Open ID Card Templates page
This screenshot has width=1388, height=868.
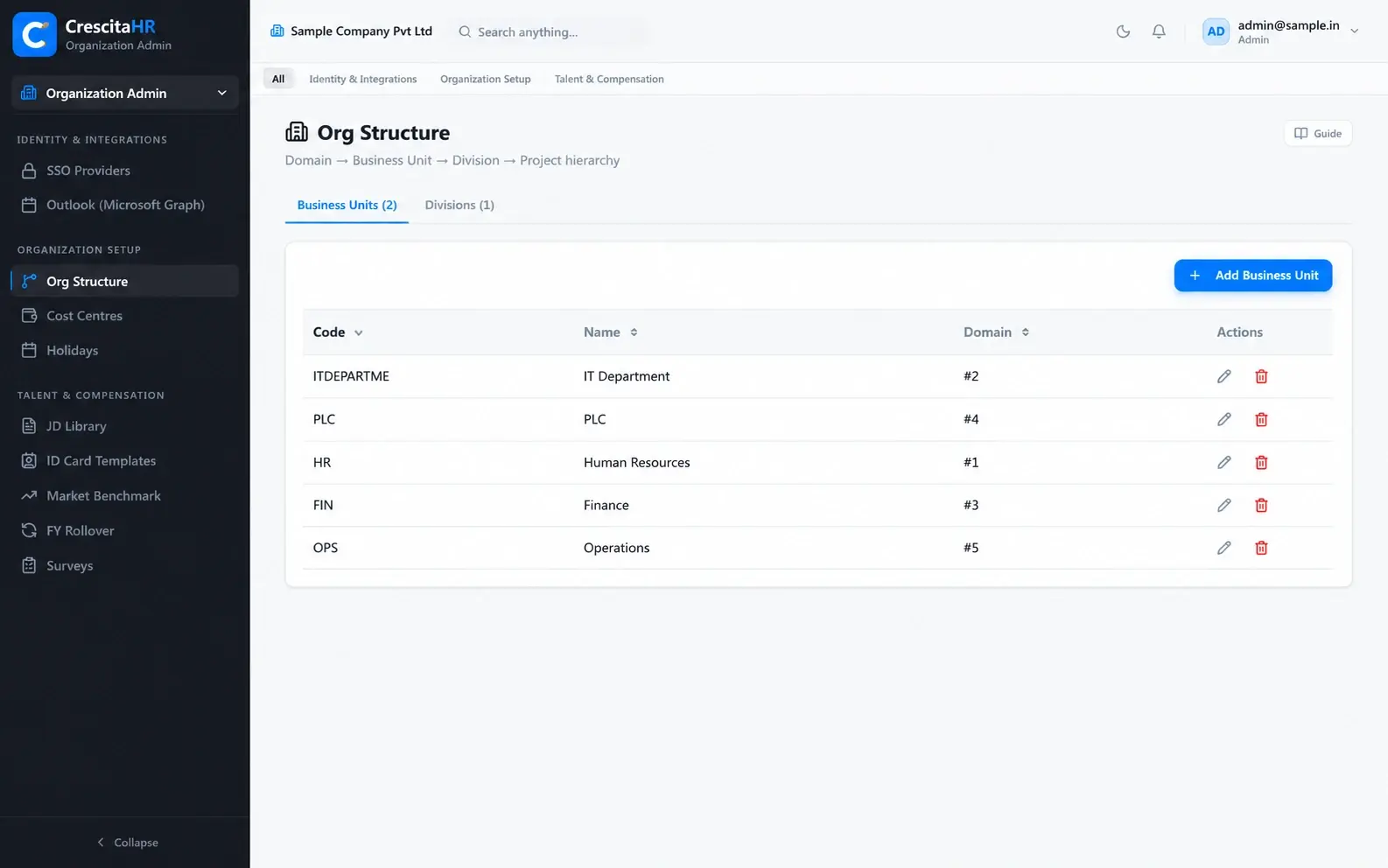click(124, 461)
